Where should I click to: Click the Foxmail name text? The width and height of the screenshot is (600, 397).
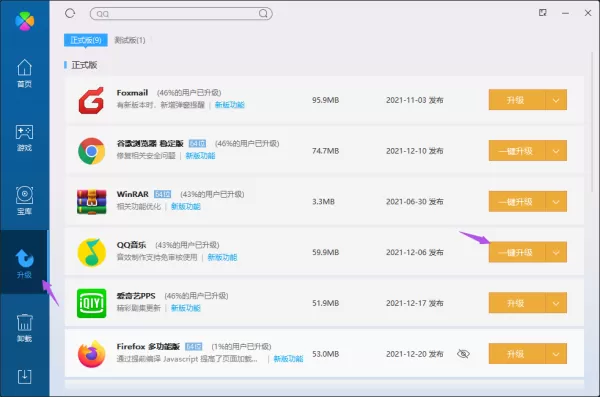132,93
